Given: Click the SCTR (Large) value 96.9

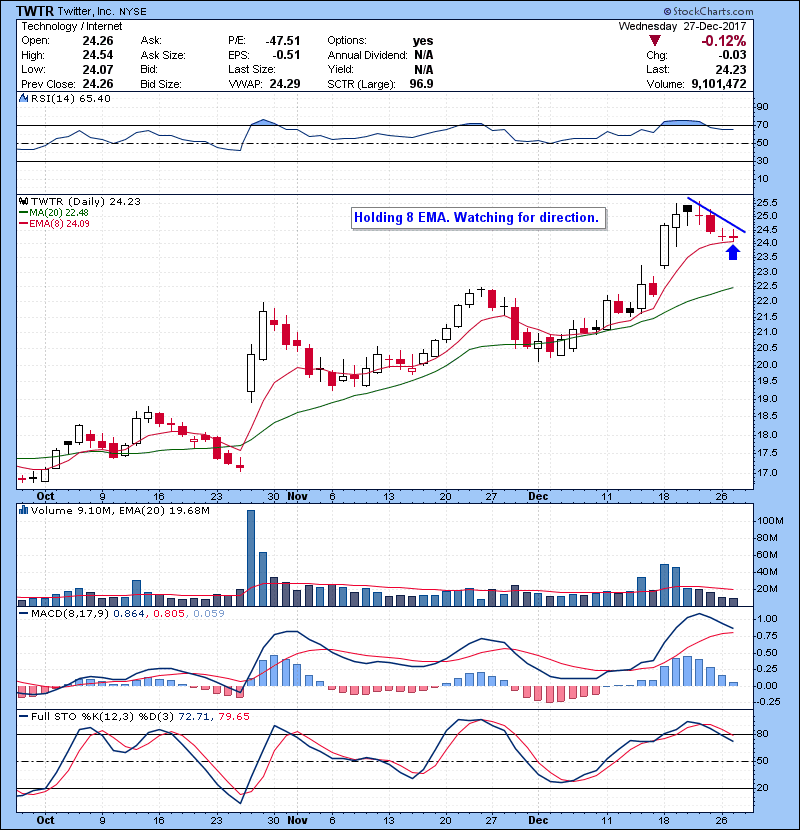Looking at the screenshot, I should [x=421, y=84].
